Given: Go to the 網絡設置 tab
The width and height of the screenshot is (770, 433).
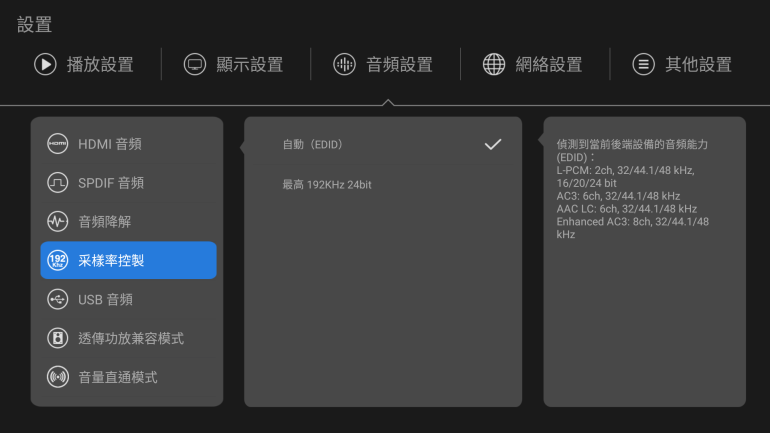Looking at the screenshot, I should (x=533, y=64).
